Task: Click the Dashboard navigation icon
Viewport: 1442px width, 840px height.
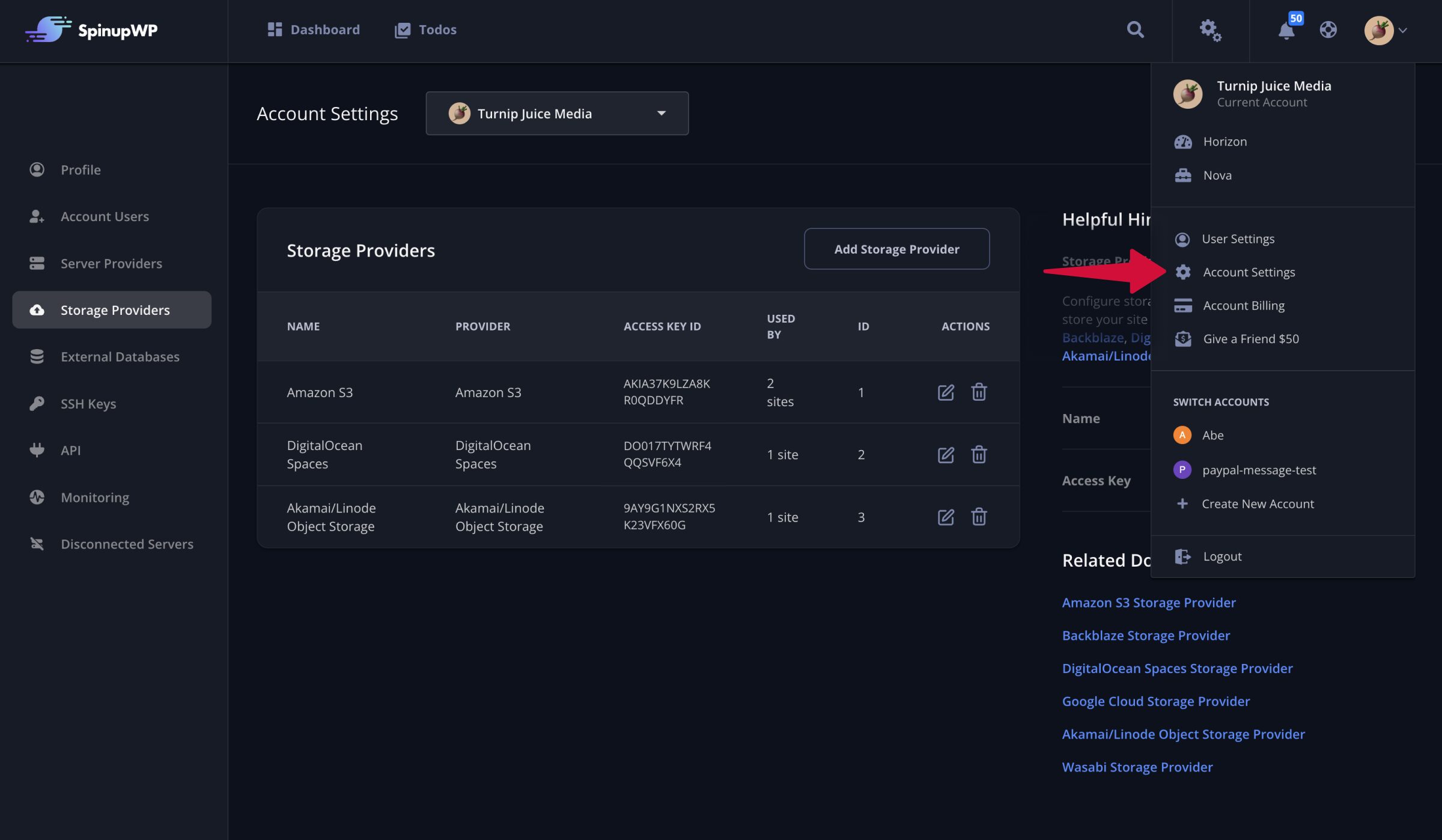Action: pyautogui.click(x=274, y=29)
